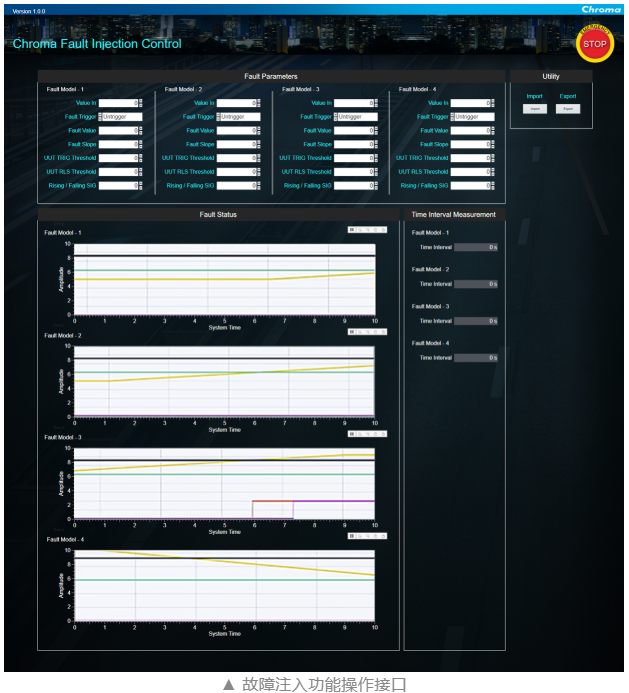Adjust UUT TRIG Threshold stepper, Fault Model - 4
Image resolution: width=629 pixels, height=693 pixels.
(493, 158)
